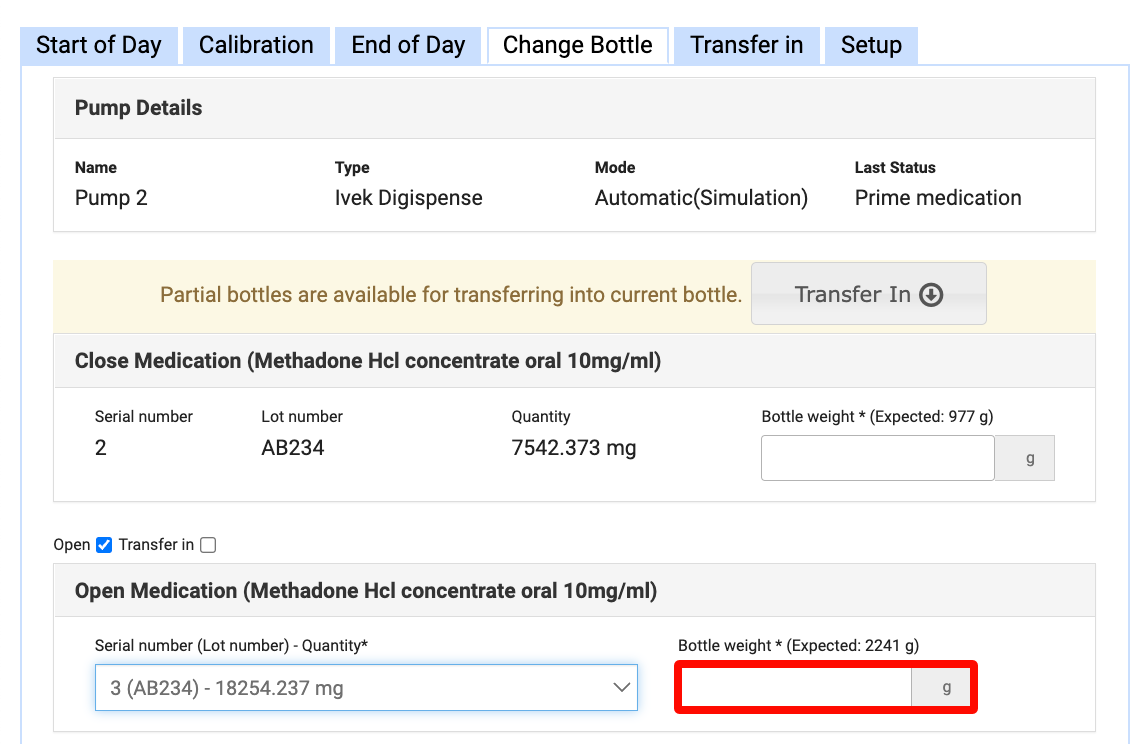Click the g unit beside Open Medication weight
The image size is (1138, 744).
(946, 688)
